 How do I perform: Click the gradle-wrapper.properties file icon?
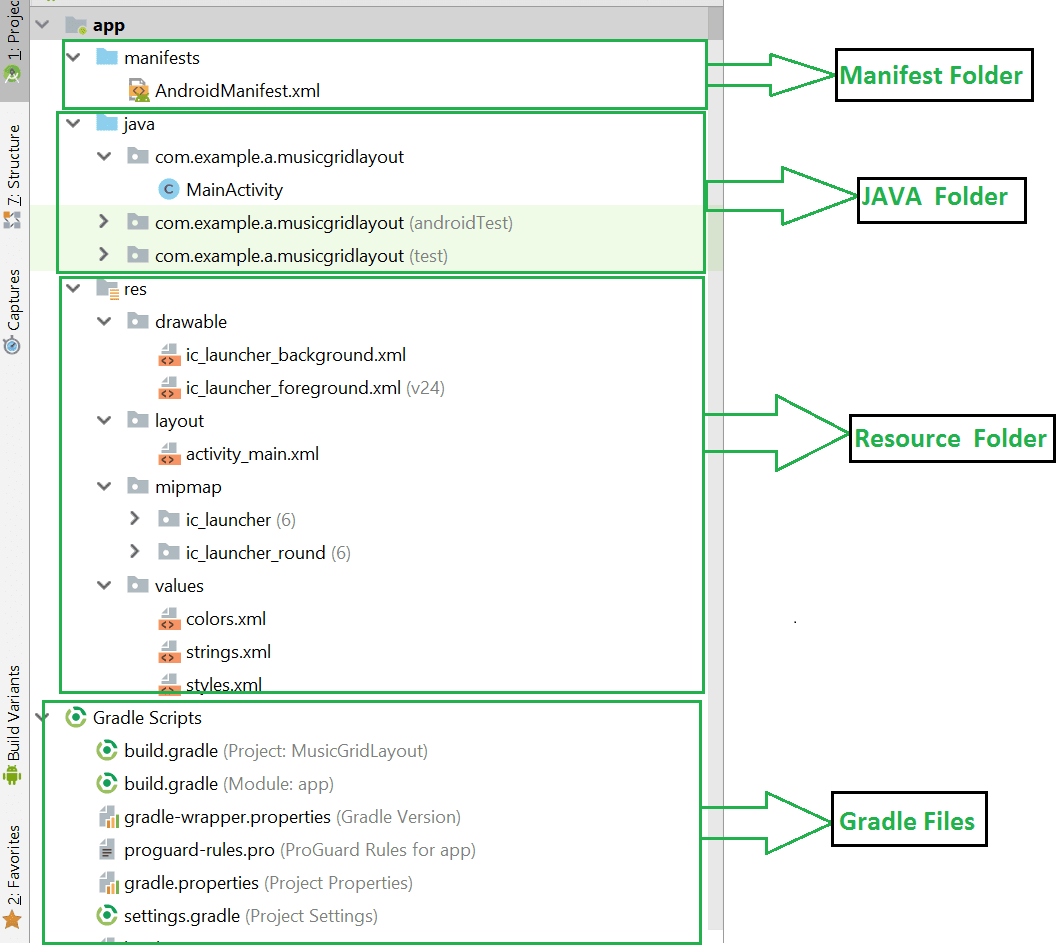point(107,818)
